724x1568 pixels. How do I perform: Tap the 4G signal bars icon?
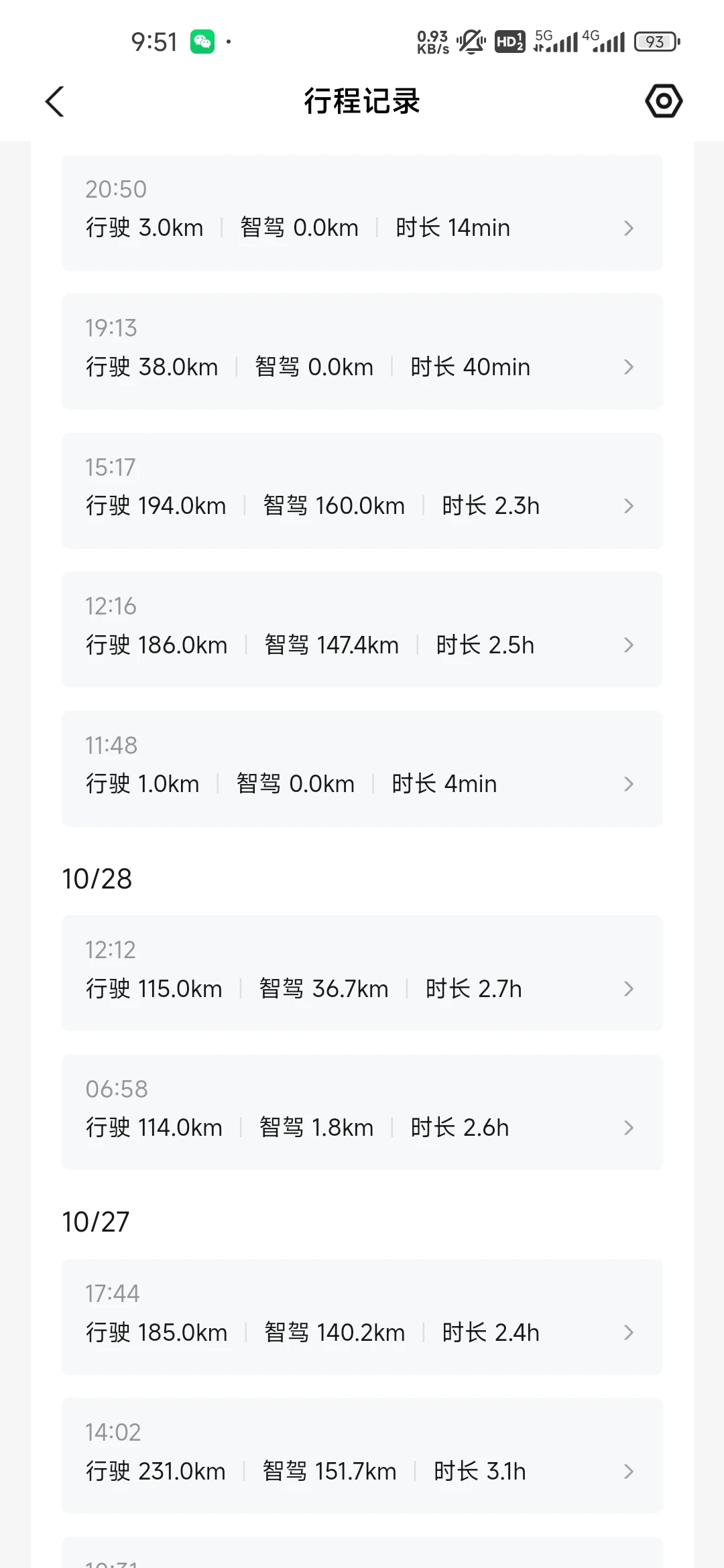click(x=603, y=42)
